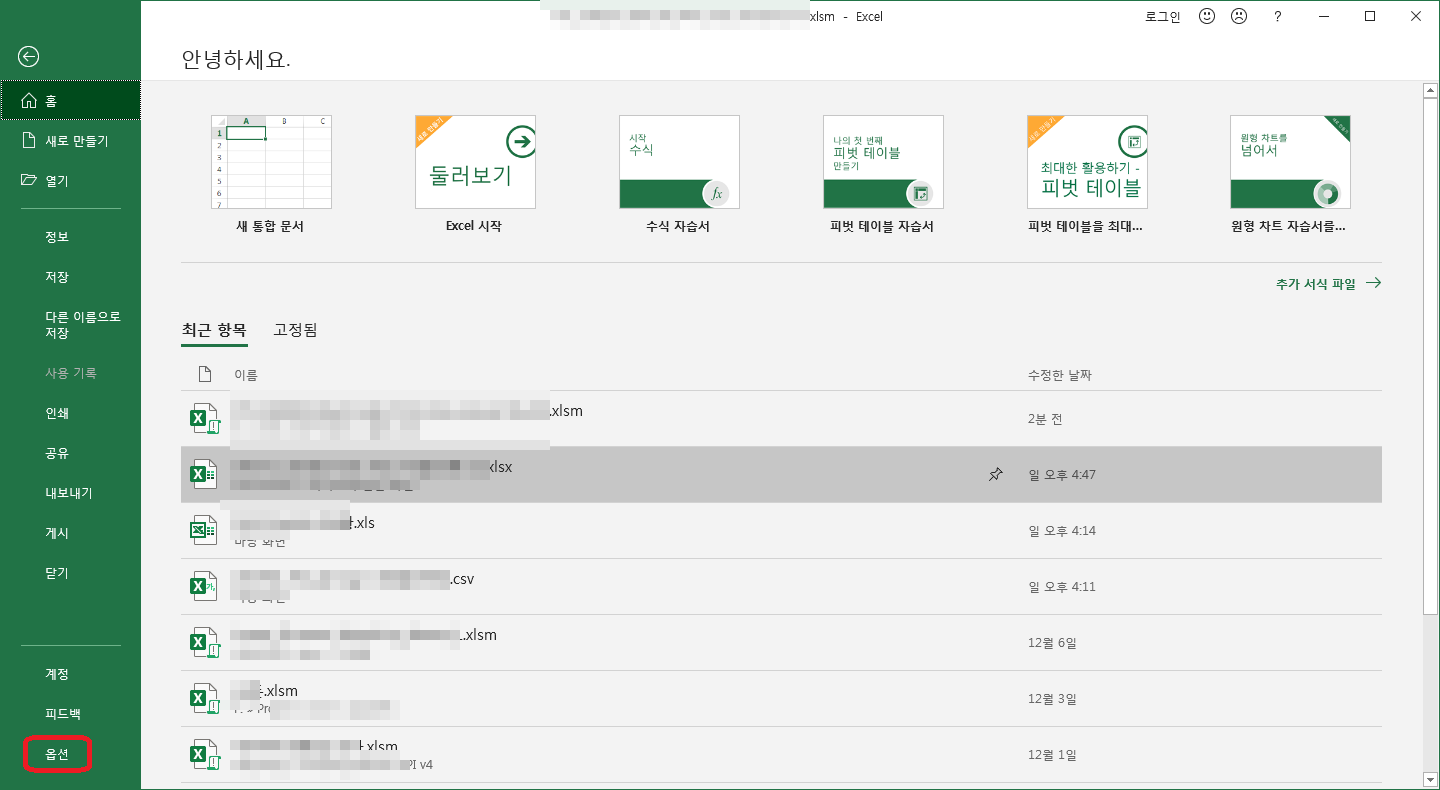
Task: Click the smiley face feedback icon
Action: coord(1207,17)
